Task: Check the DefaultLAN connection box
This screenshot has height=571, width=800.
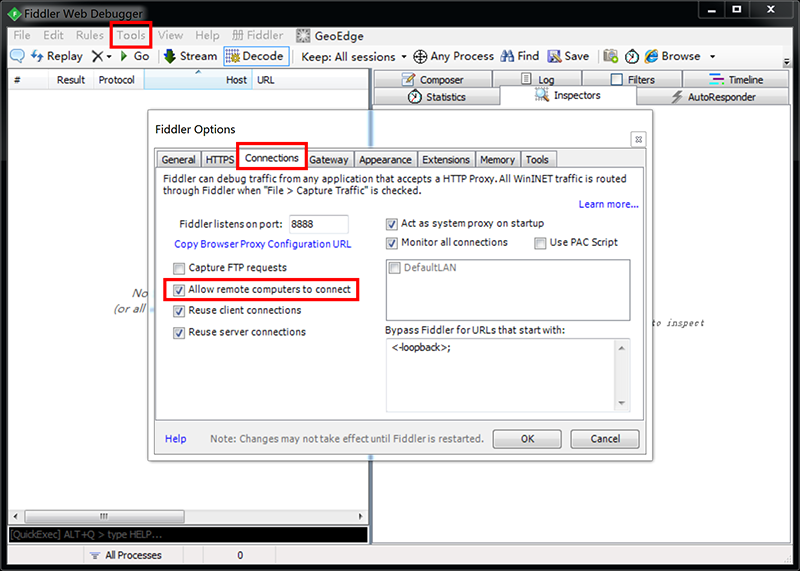Action: pyautogui.click(x=394, y=268)
